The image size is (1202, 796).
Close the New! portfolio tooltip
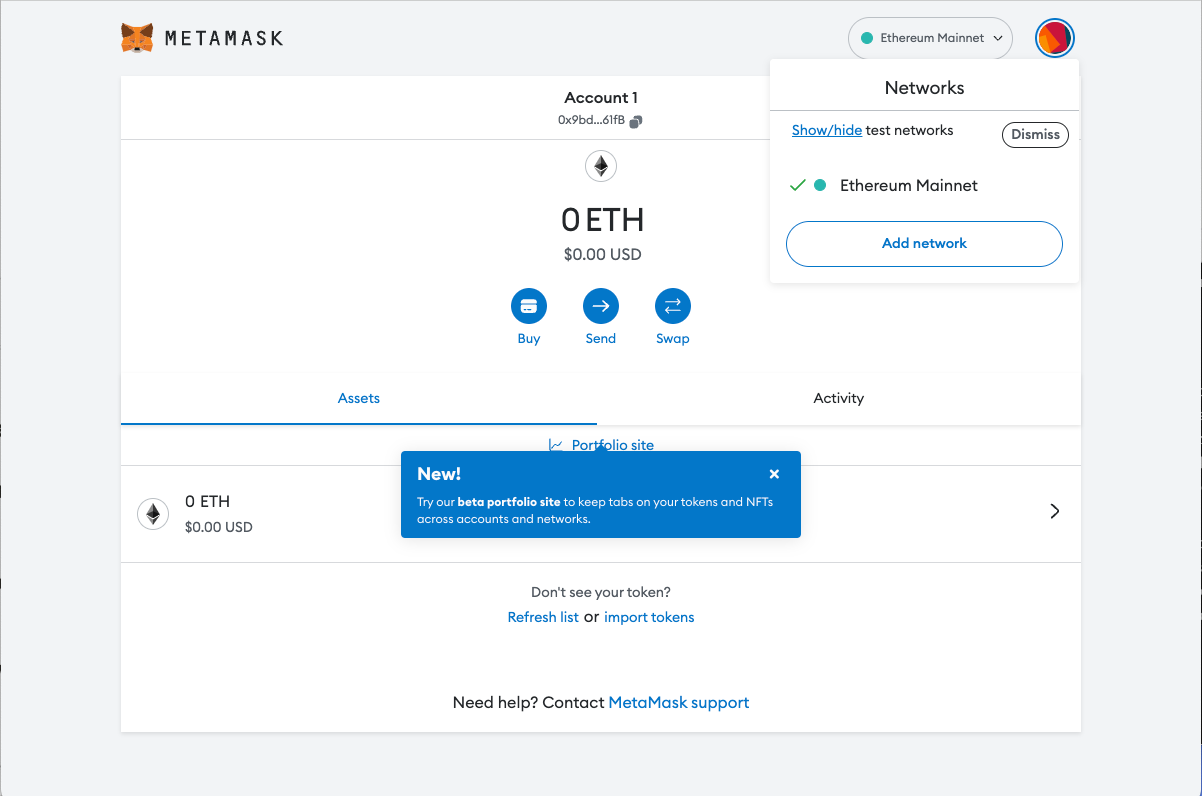pos(774,474)
